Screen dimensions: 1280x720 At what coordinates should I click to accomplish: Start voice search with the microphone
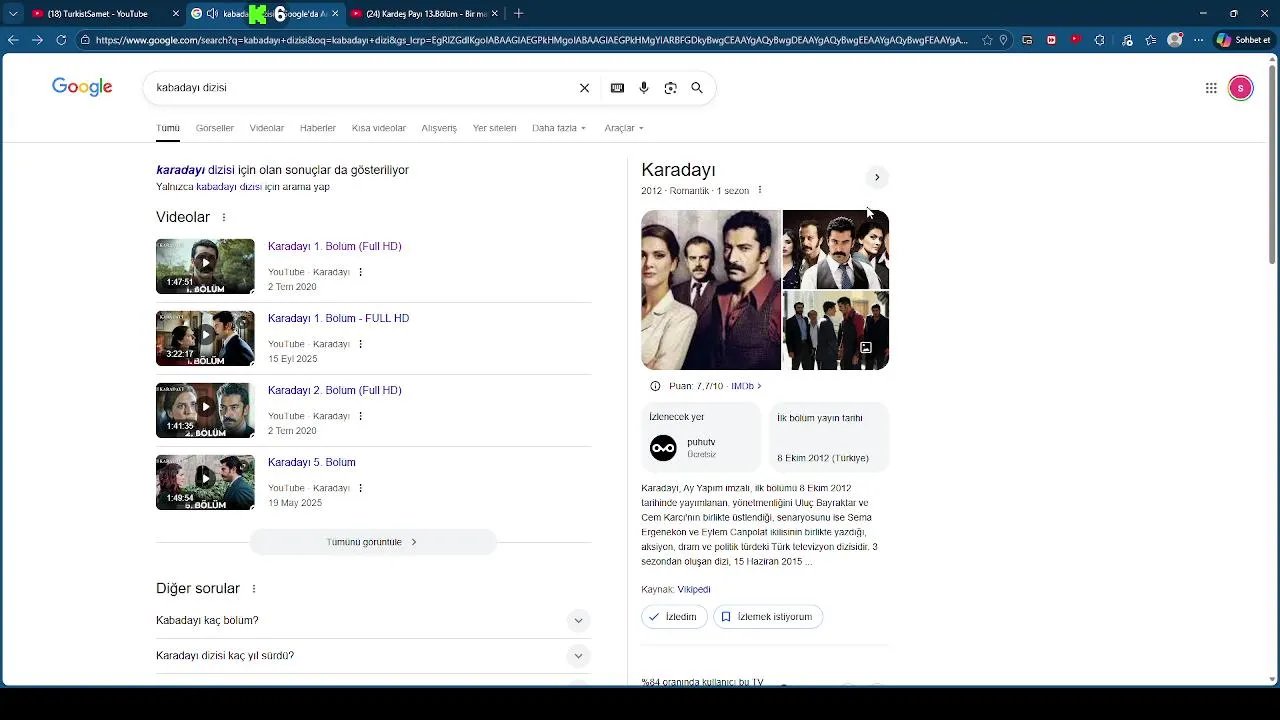[644, 88]
